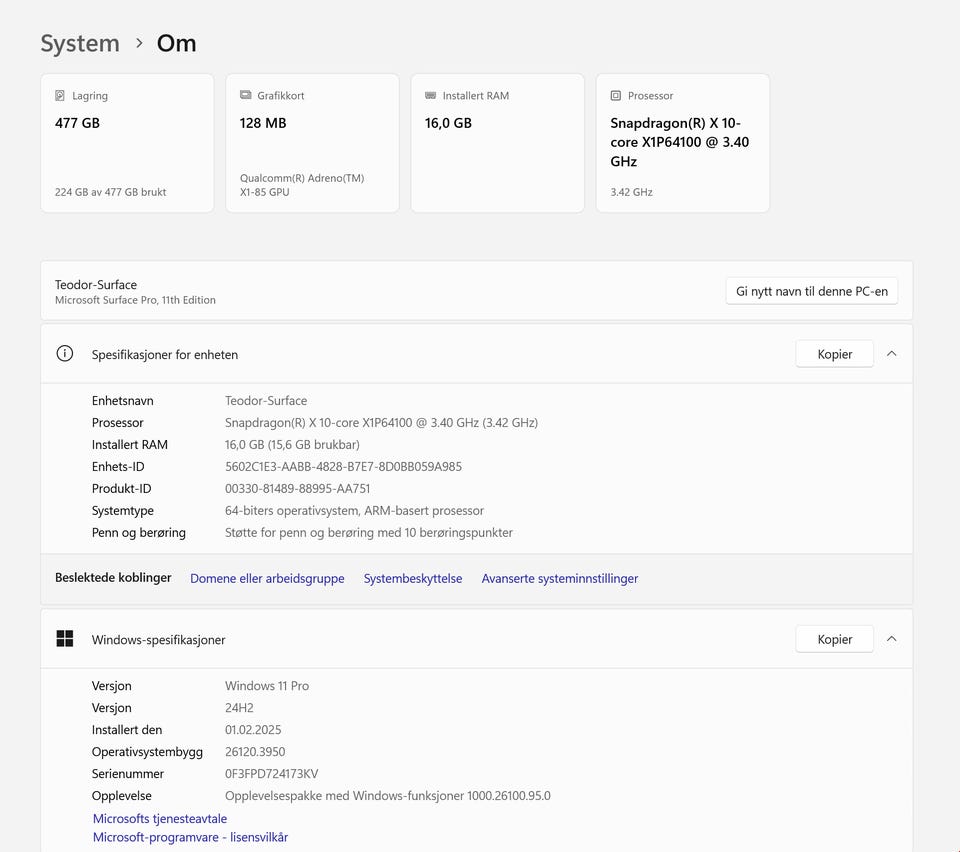Image resolution: width=960 pixels, height=852 pixels.
Task: Click the Installert RAM memory icon
Action: 431,96
